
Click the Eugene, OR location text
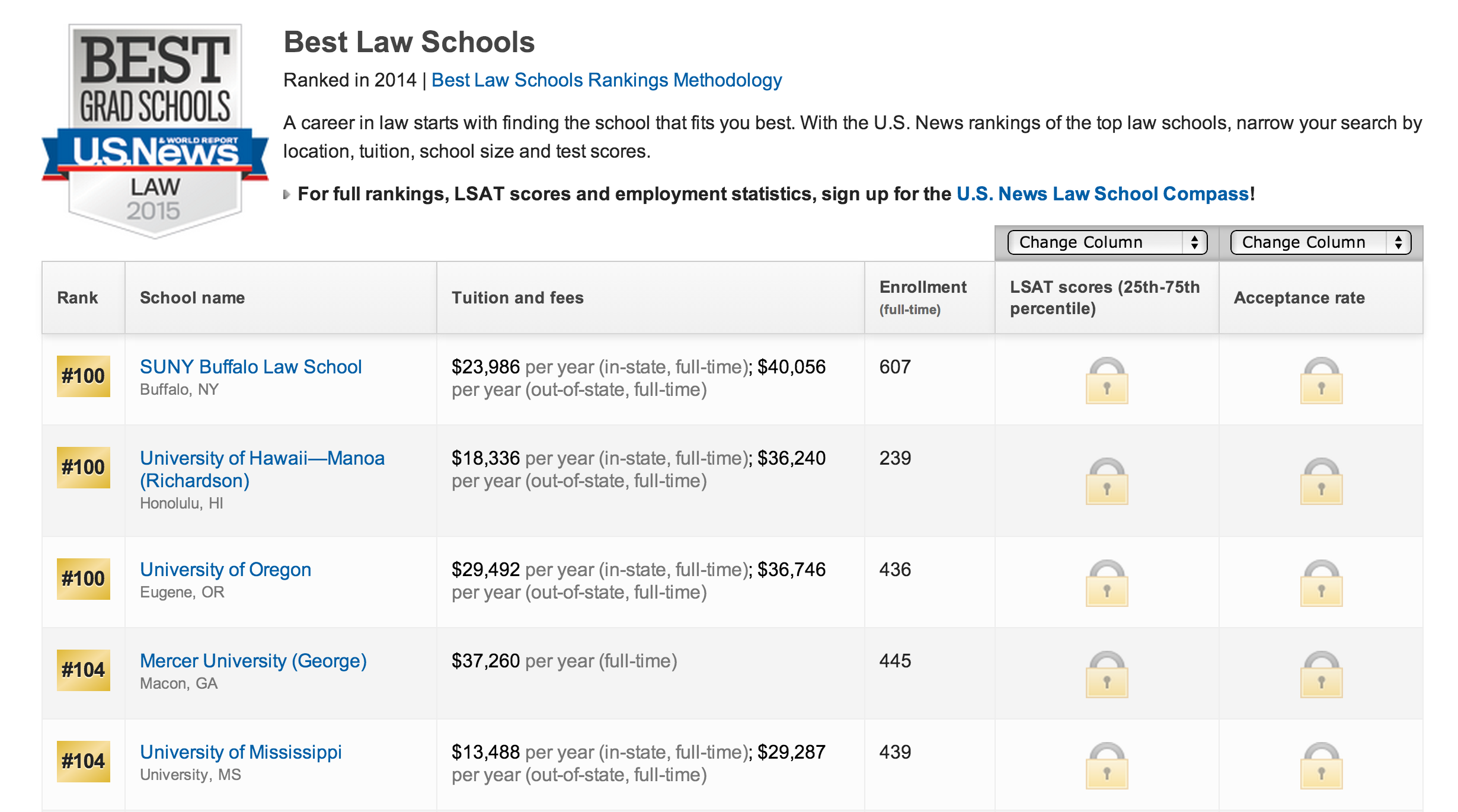coord(182,592)
